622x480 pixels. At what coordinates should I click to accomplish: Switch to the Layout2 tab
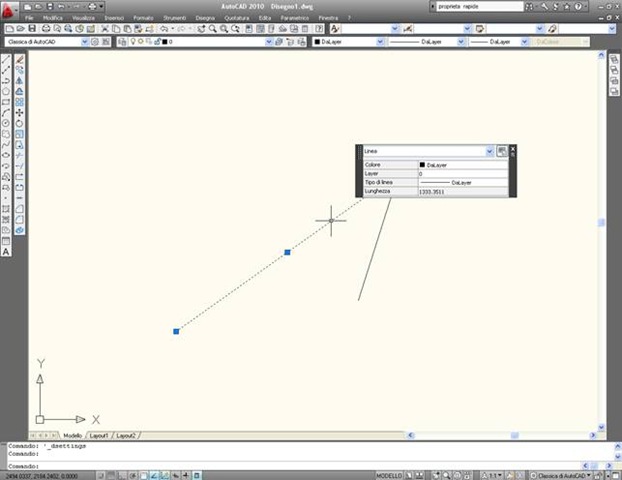click(125, 436)
